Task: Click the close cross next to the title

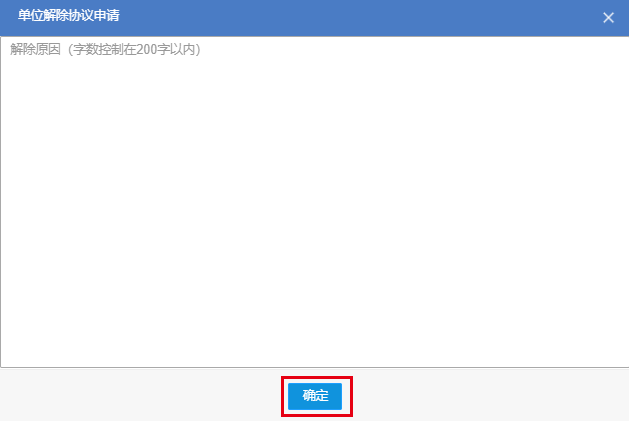Action: 608,18
